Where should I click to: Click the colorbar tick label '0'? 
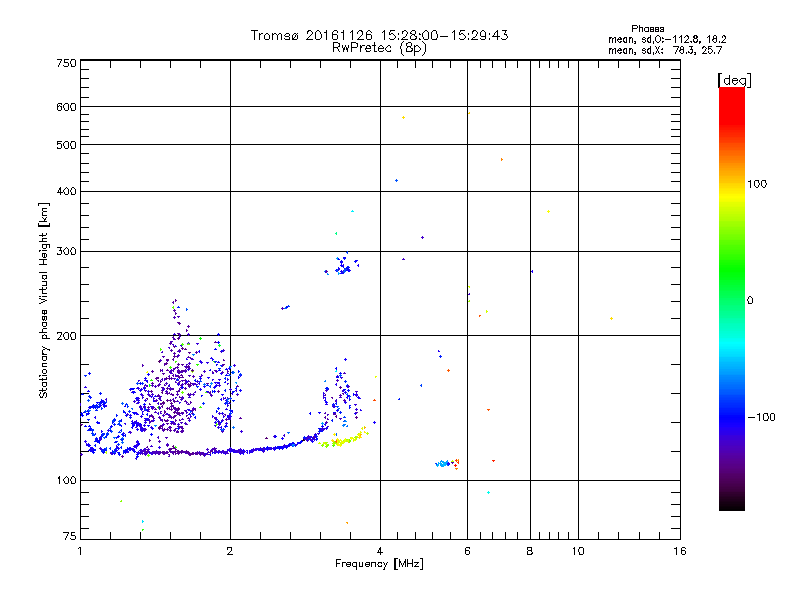click(750, 301)
